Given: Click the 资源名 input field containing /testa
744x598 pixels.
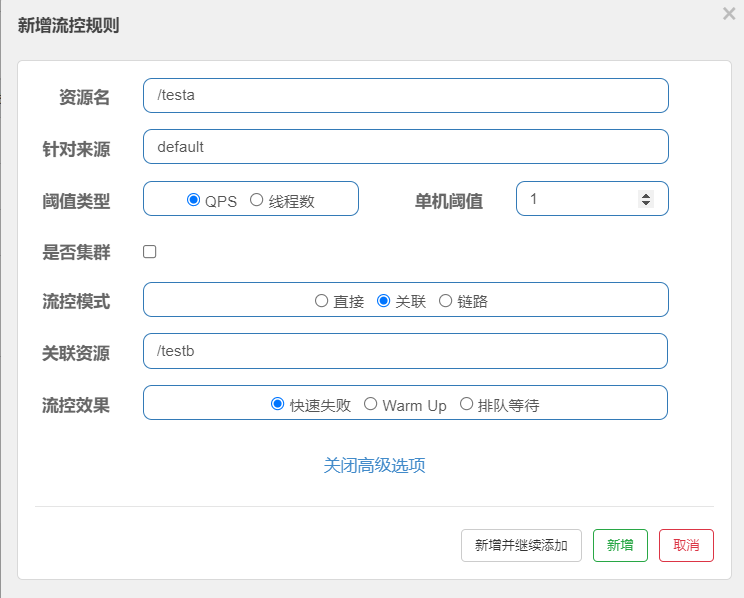Looking at the screenshot, I should click(406, 95).
